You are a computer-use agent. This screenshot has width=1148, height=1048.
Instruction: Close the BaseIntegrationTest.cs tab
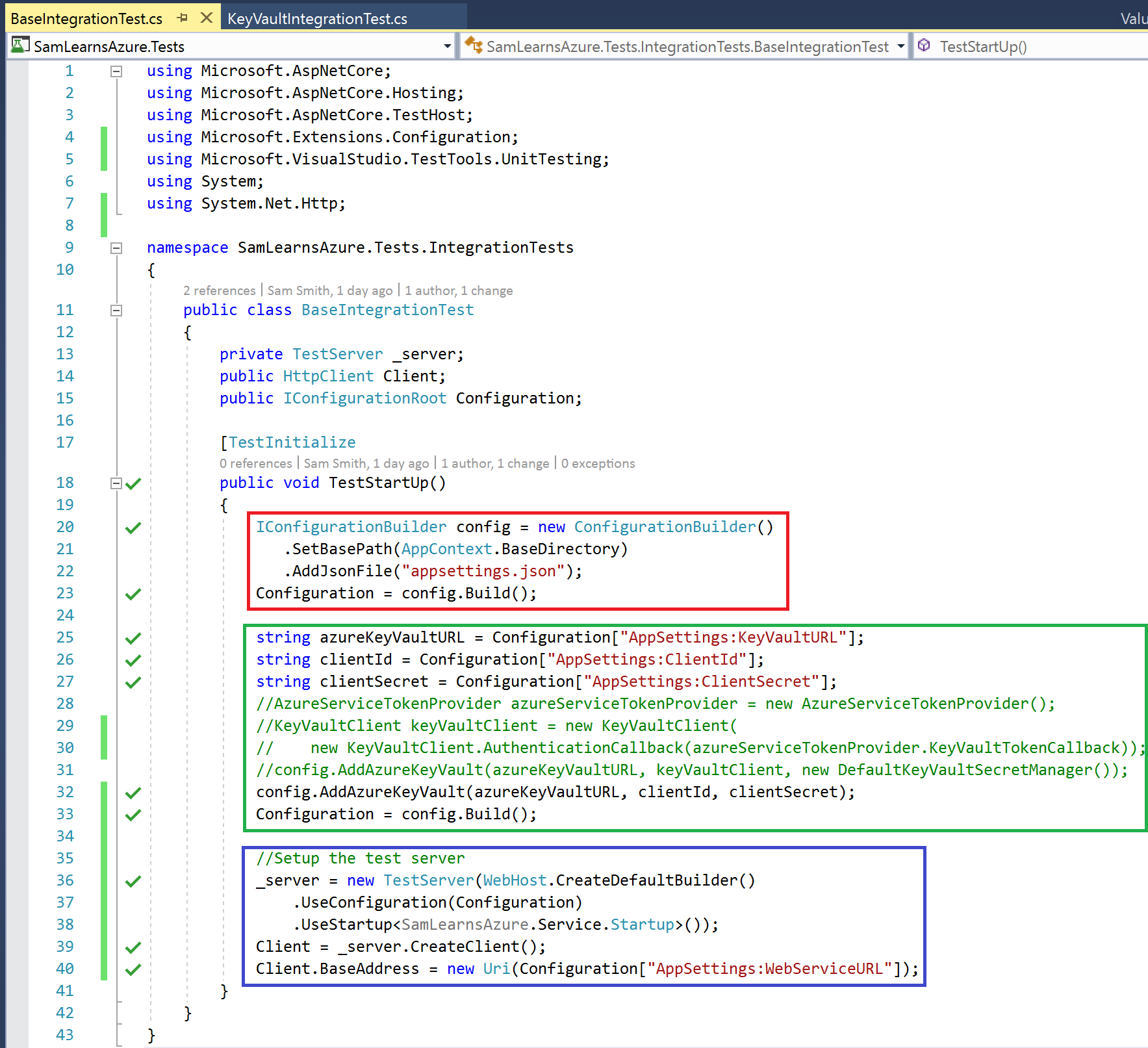click(x=207, y=18)
